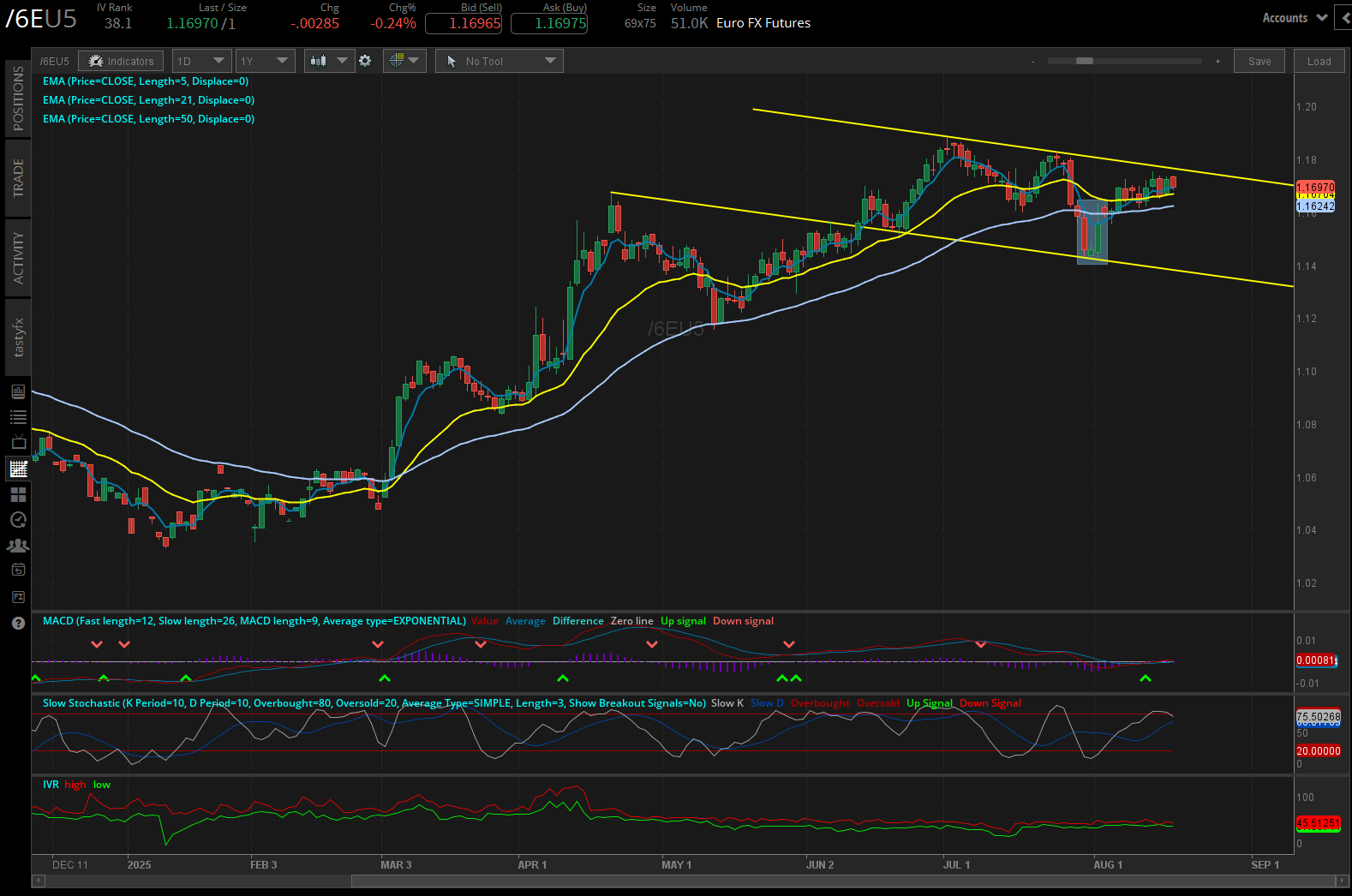Open the Accounts dropdown
The width and height of the screenshot is (1352, 896).
tap(1295, 17)
